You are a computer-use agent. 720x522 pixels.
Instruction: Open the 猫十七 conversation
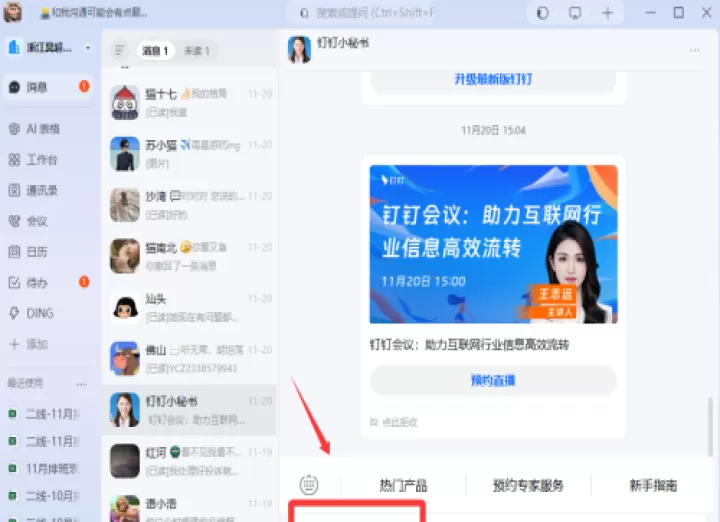189,102
